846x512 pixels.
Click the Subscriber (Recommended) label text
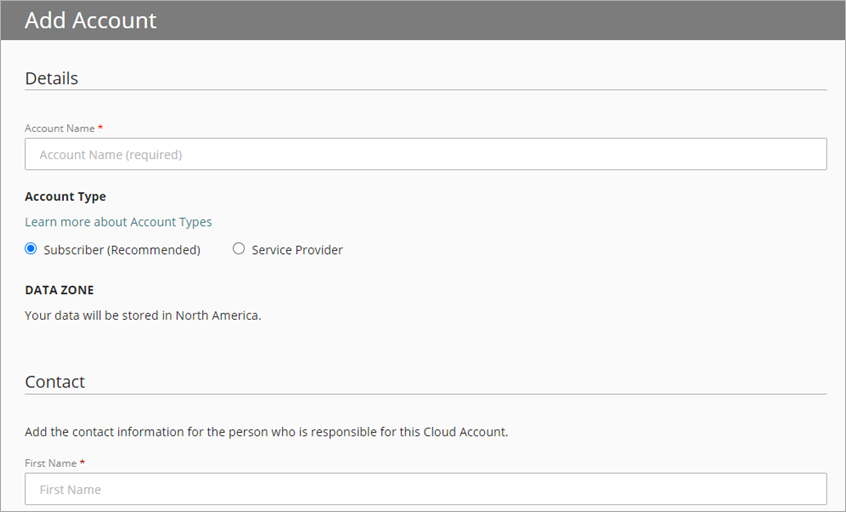click(x=122, y=250)
